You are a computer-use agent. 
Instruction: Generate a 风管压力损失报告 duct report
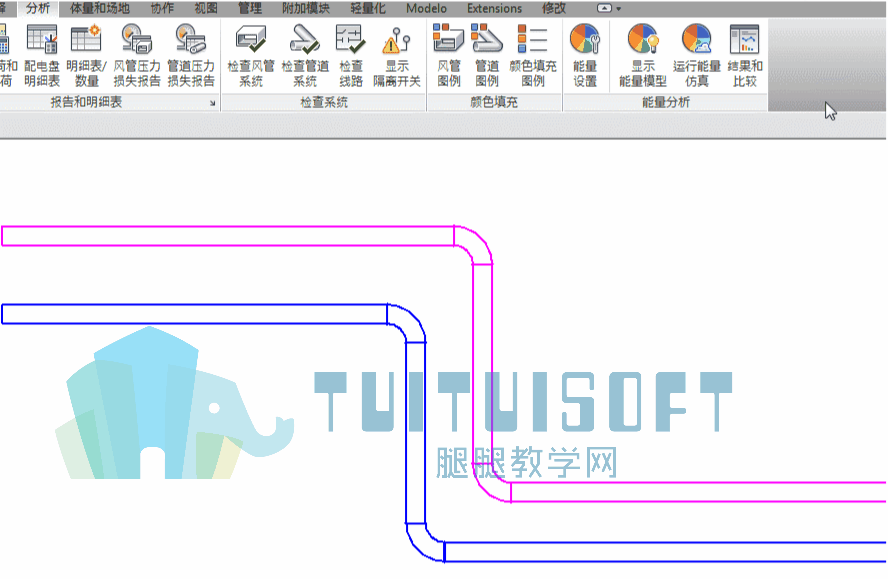[x=137, y=56]
